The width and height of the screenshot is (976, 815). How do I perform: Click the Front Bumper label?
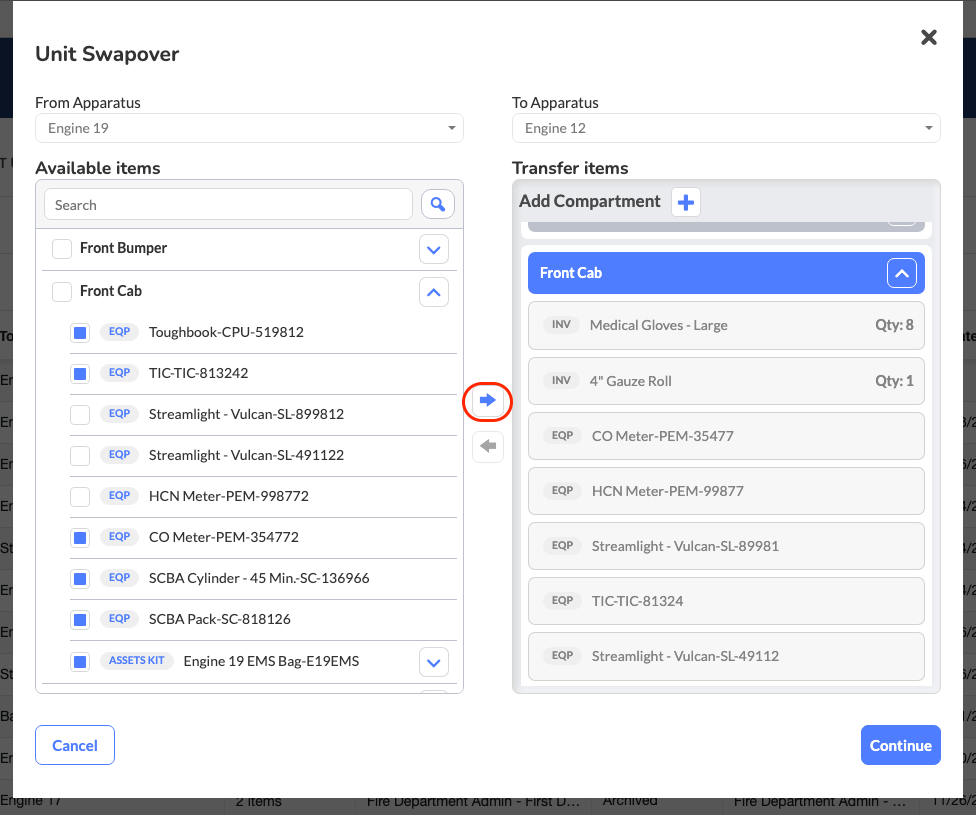[123, 248]
